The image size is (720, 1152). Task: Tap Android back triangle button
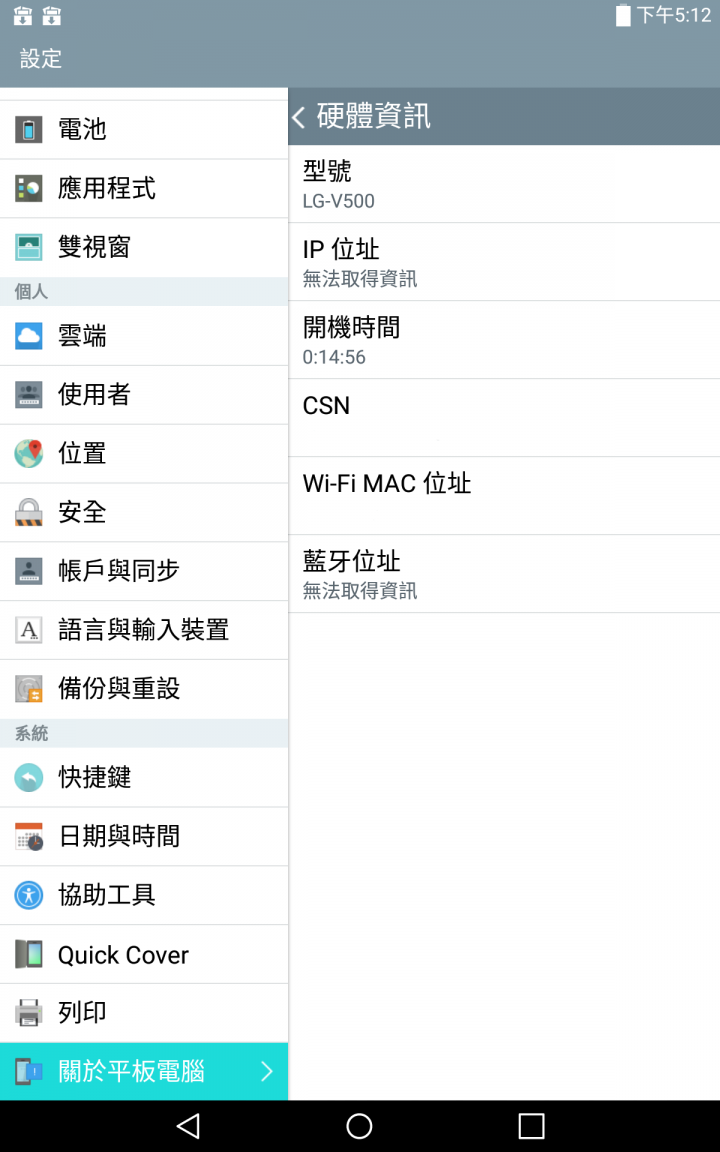[x=189, y=1126]
